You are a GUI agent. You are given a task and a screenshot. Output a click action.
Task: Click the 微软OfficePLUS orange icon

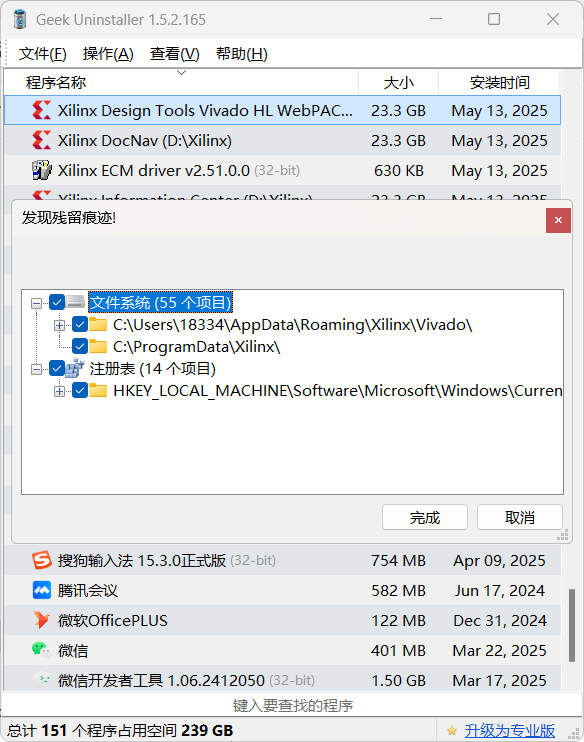(x=42, y=620)
